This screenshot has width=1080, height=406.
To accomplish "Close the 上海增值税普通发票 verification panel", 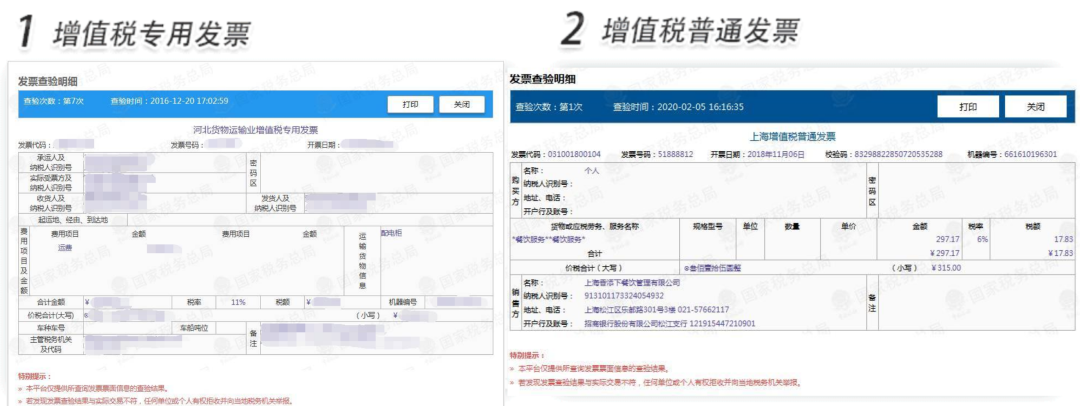I will tap(1035, 107).
